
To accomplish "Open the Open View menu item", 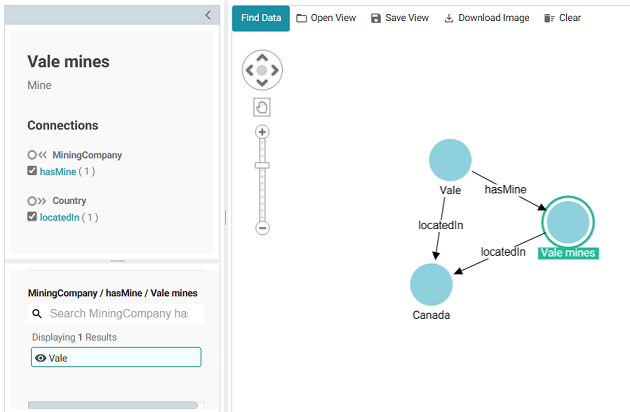I will (x=326, y=18).
